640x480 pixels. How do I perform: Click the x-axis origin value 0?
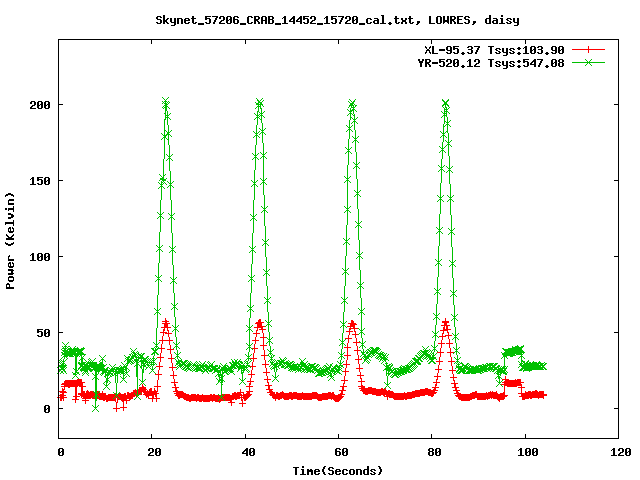pyautogui.click(x=61, y=452)
